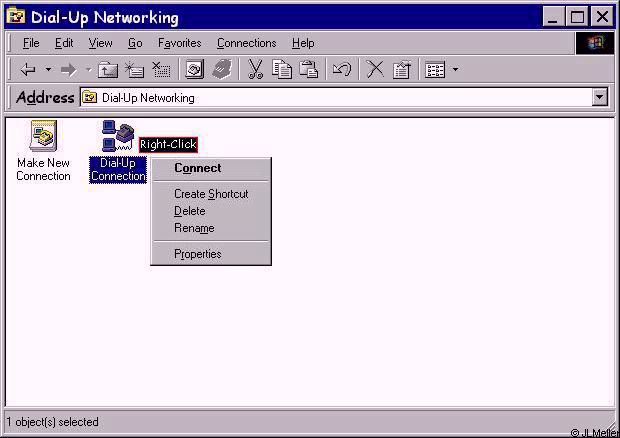This screenshot has height=438, width=620.
Task: Choose Connect from the context menu
Action: (211, 168)
